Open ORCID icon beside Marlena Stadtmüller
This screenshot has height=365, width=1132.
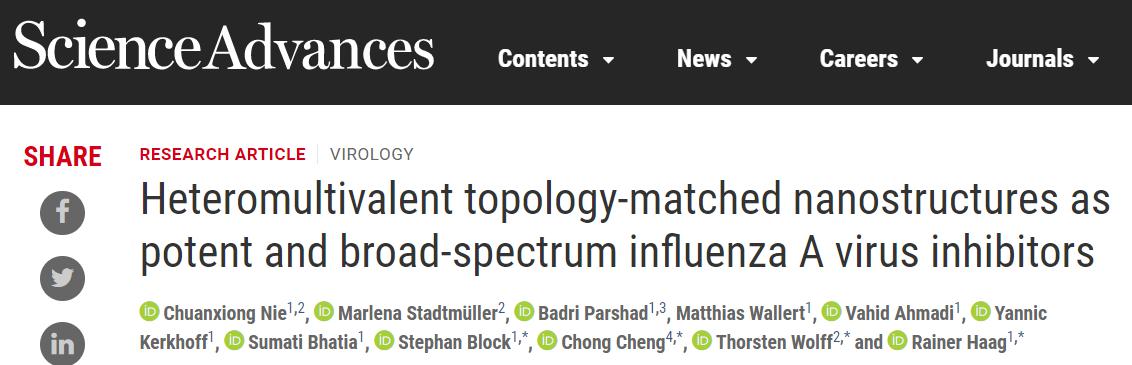pyautogui.click(x=324, y=312)
